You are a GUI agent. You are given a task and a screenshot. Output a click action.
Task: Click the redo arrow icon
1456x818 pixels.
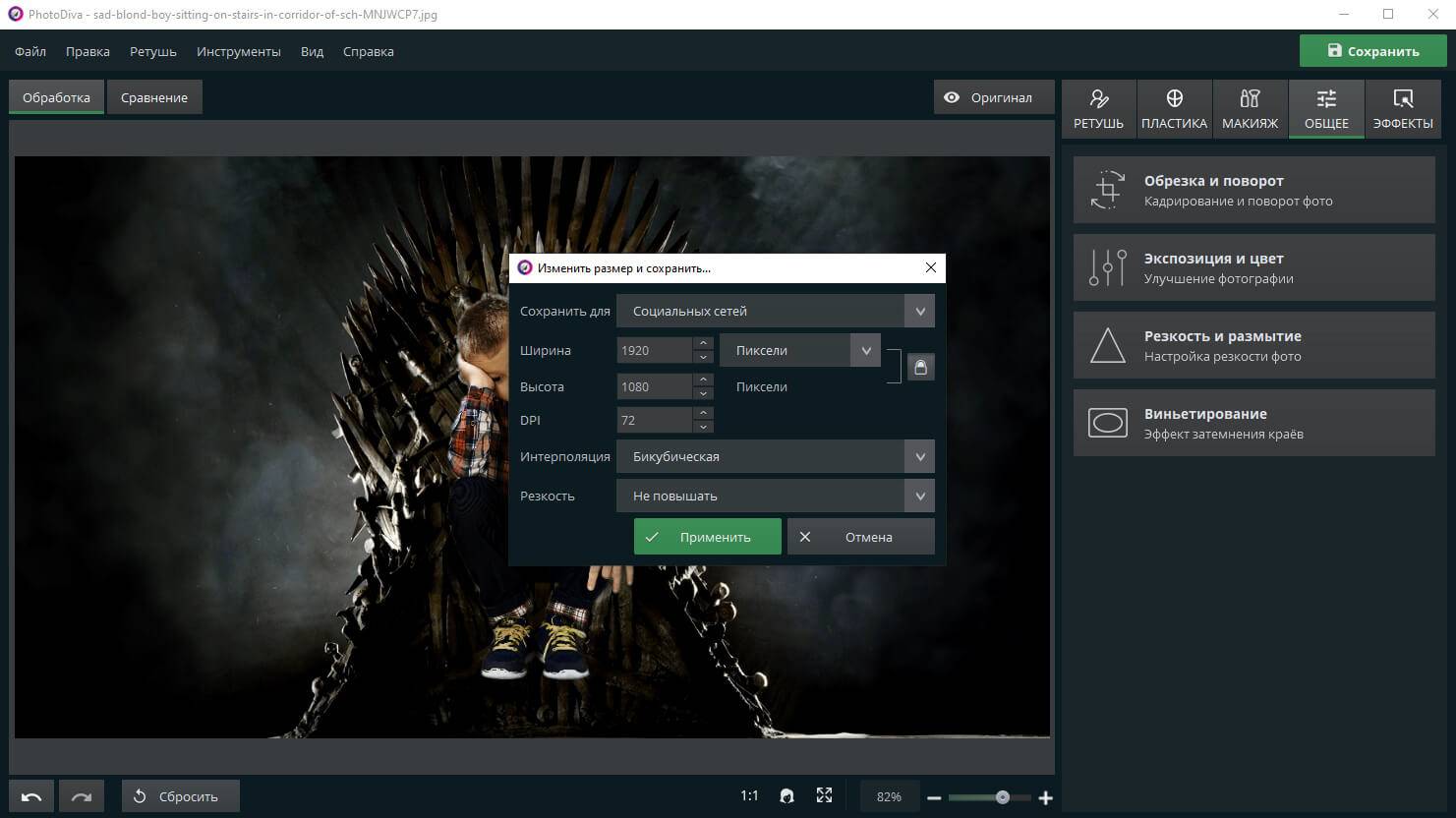(x=82, y=796)
